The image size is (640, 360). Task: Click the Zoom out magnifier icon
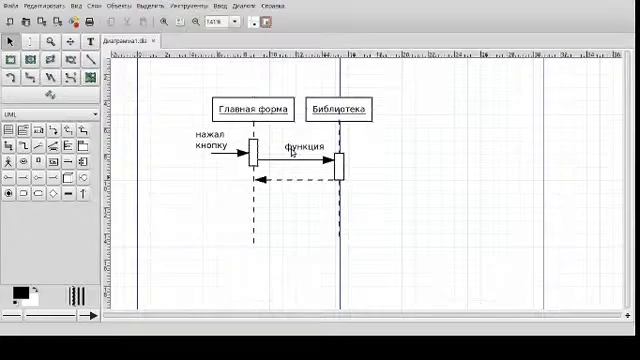pyautogui.click(x=196, y=22)
